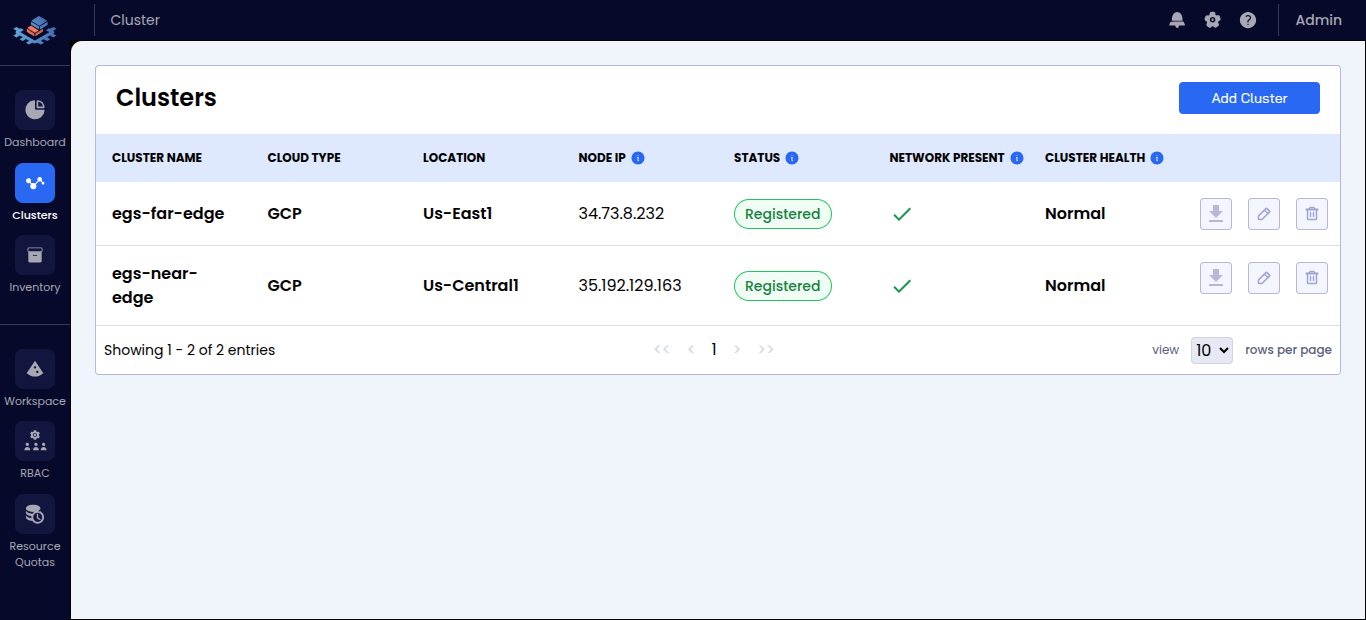Click the Cluster Health info icon
1366x620 pixels.
[1157, 158]
